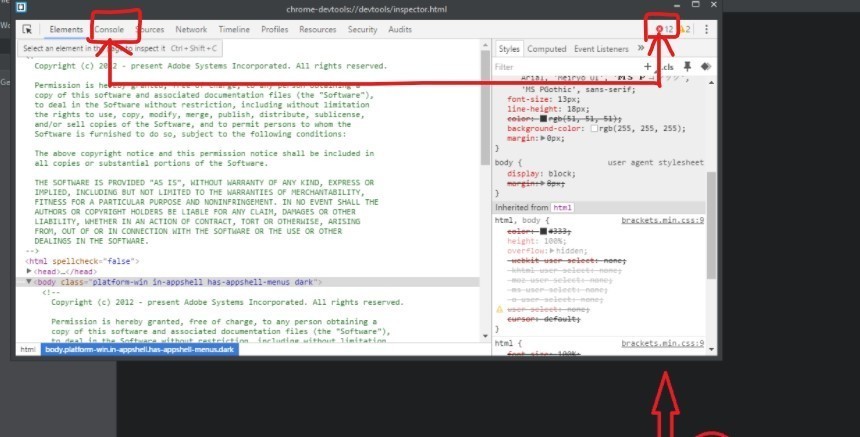Select the Computed tab

tap(547, 48)
